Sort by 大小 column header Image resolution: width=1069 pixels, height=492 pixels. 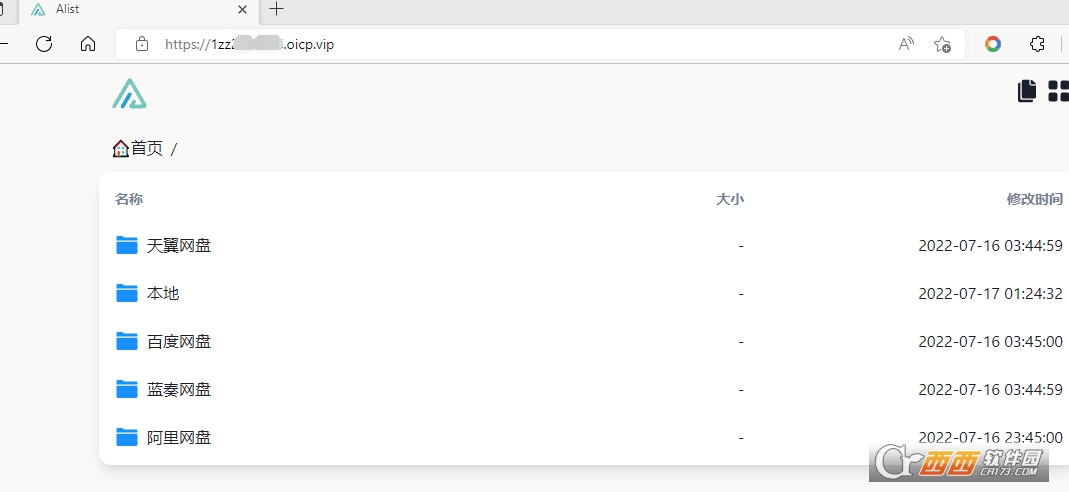coord(730,199)
